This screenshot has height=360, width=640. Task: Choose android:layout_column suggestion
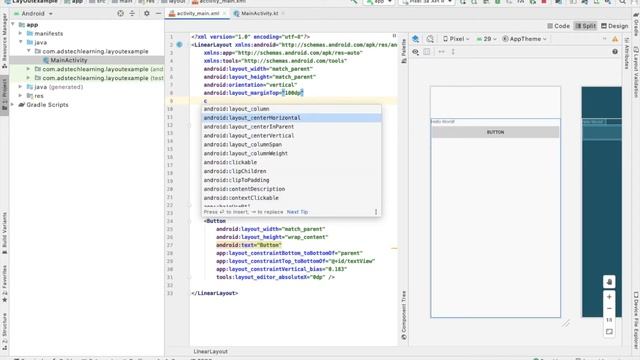[x=291, y=109]
